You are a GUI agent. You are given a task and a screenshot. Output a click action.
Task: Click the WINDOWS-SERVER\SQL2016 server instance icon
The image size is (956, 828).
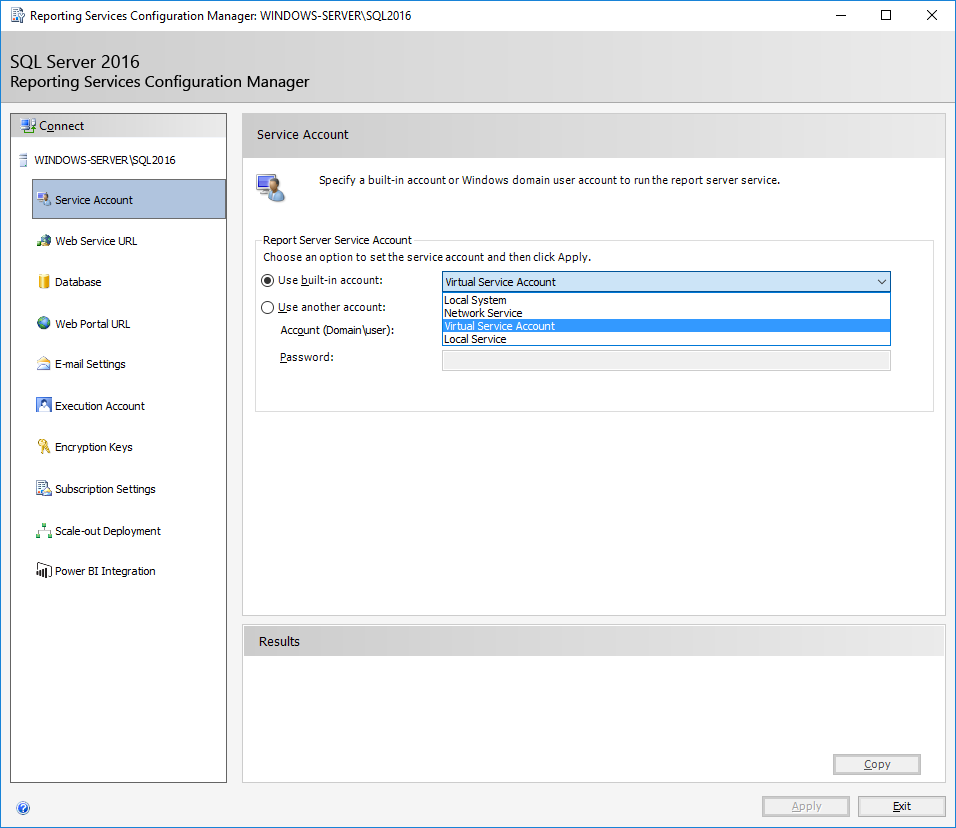(23, 160)
